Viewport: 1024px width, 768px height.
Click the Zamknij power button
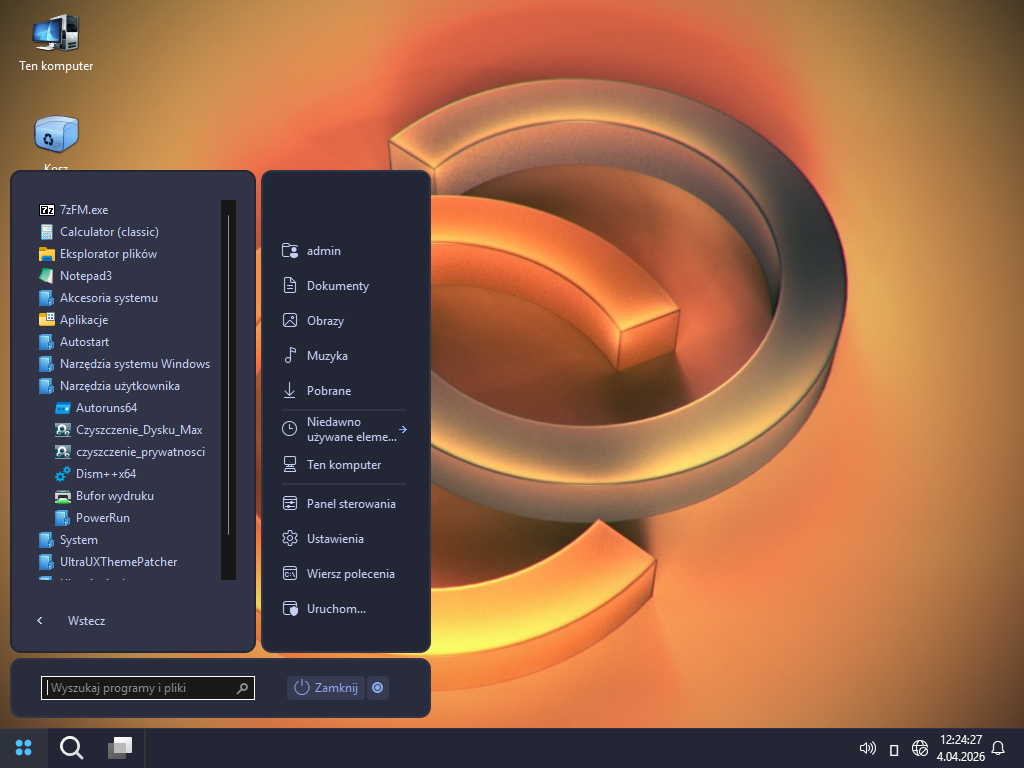[326, 688]
